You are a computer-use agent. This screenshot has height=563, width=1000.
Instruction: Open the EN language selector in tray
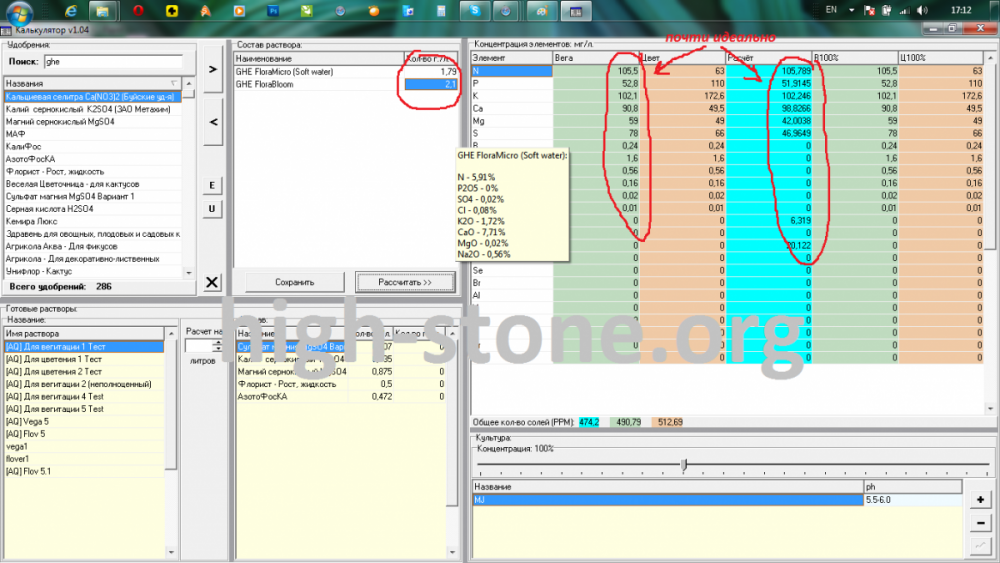pyautogui.click(x=831, y=10)
